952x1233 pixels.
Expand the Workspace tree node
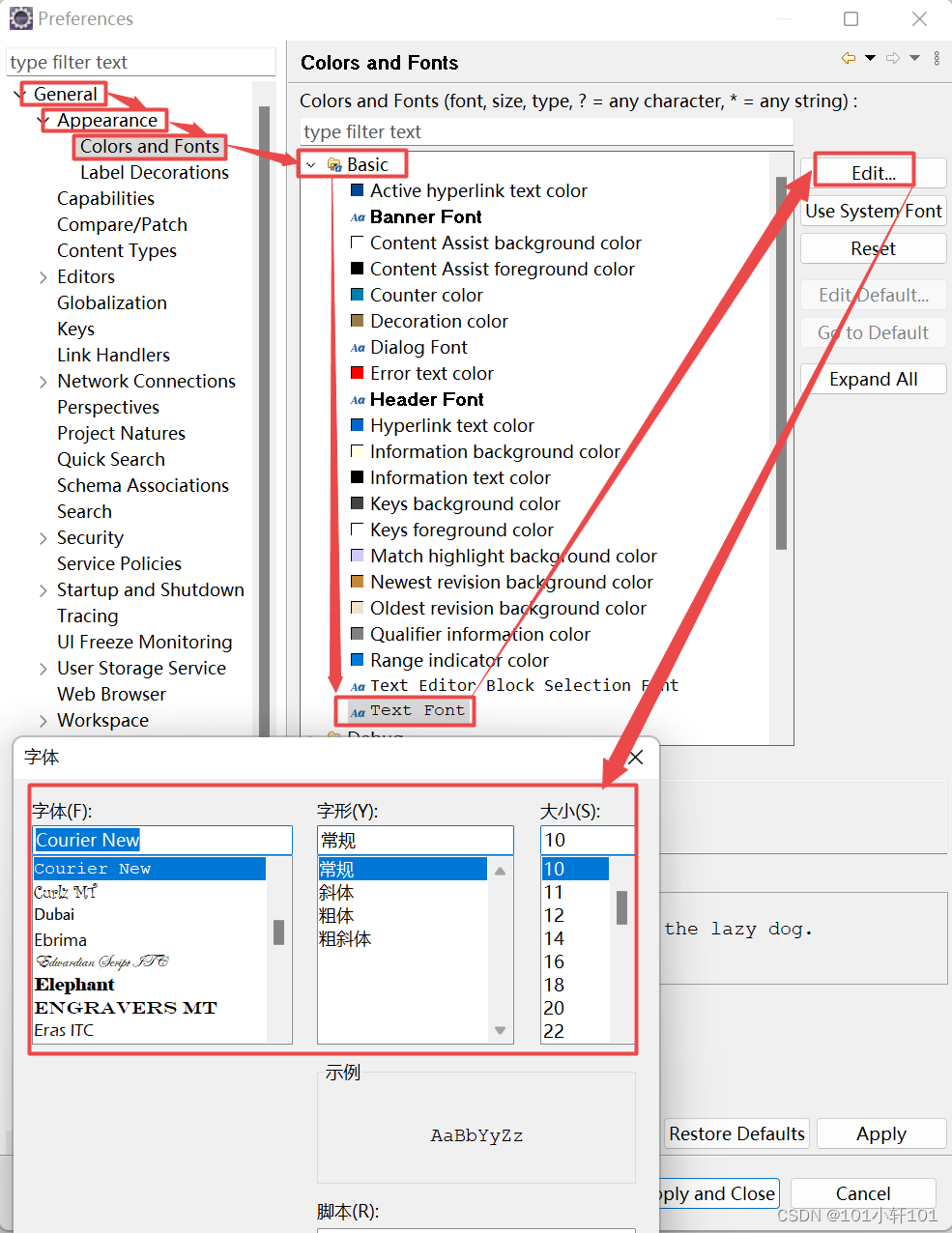coord(43,721)
